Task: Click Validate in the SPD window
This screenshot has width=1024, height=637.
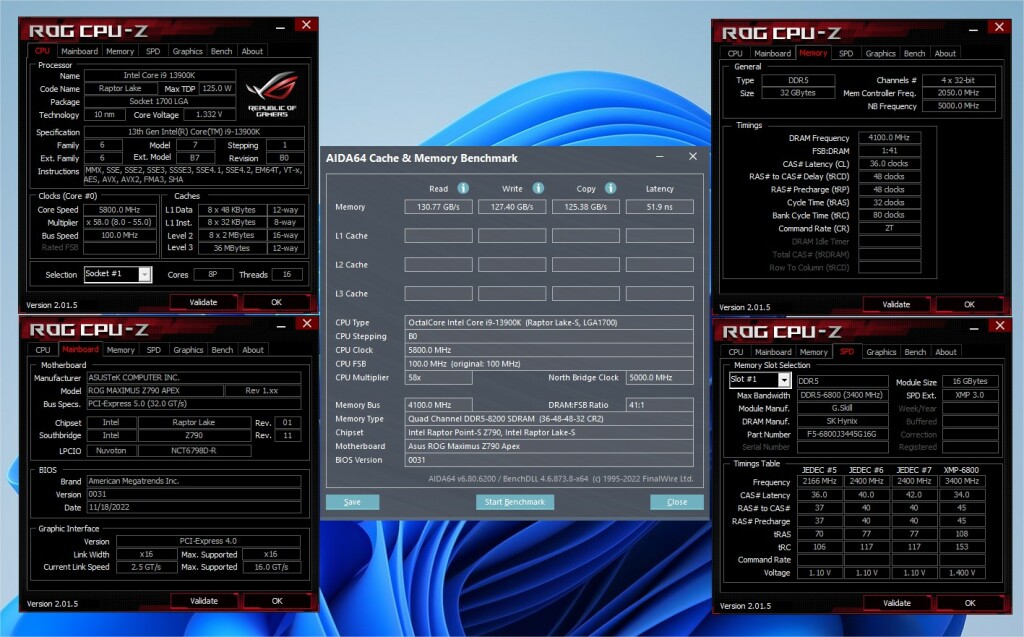Action: click(897, 603)
